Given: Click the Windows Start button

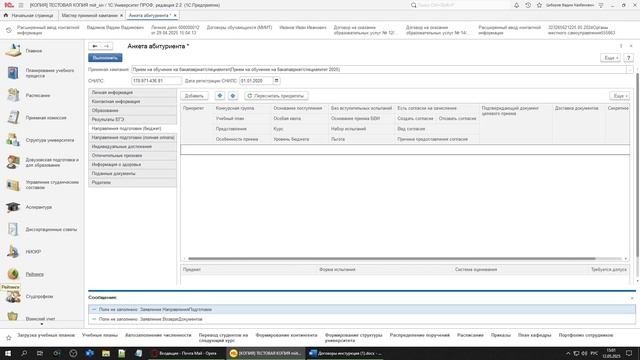Looking at the screenshot, I should coord(8,353).
